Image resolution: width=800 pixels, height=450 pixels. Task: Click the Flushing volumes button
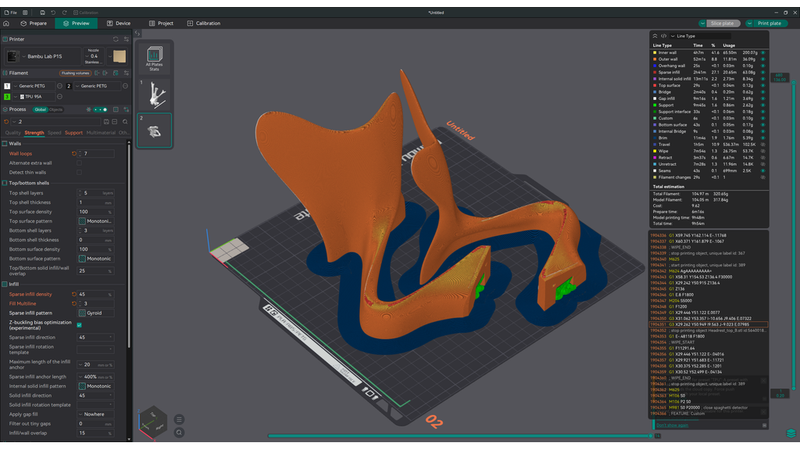(75, 73)
